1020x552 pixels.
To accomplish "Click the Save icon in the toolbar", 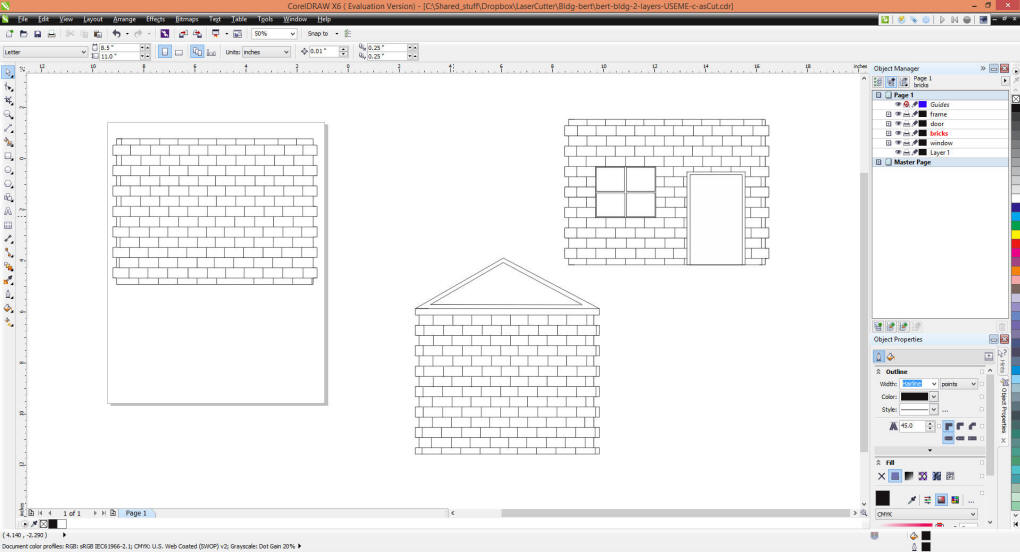I will [x=37, y=34].
